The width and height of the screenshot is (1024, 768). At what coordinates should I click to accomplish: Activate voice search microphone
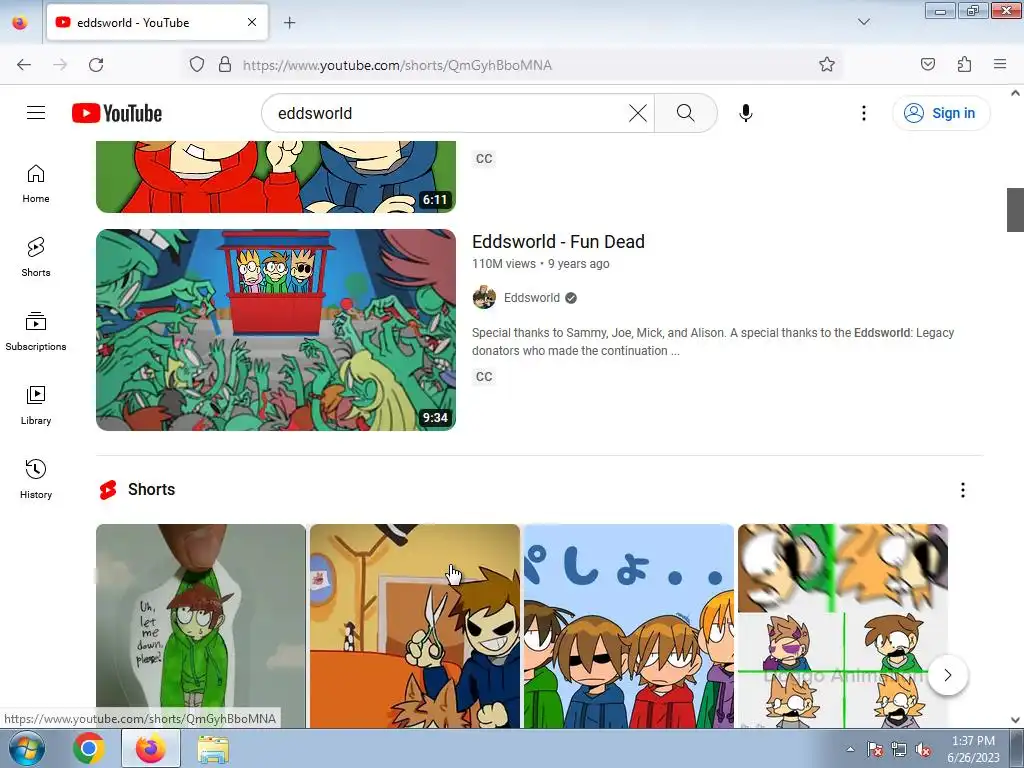[x=745, y=113]
